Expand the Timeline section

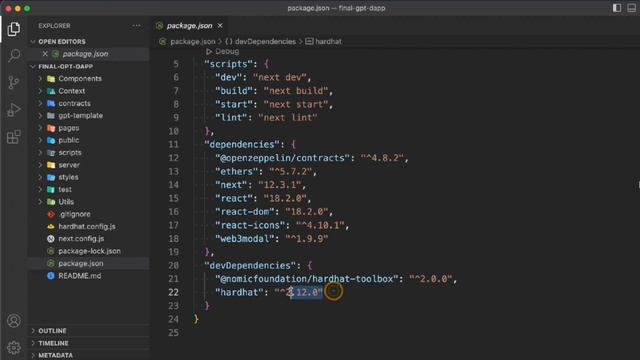click(53, 343)
